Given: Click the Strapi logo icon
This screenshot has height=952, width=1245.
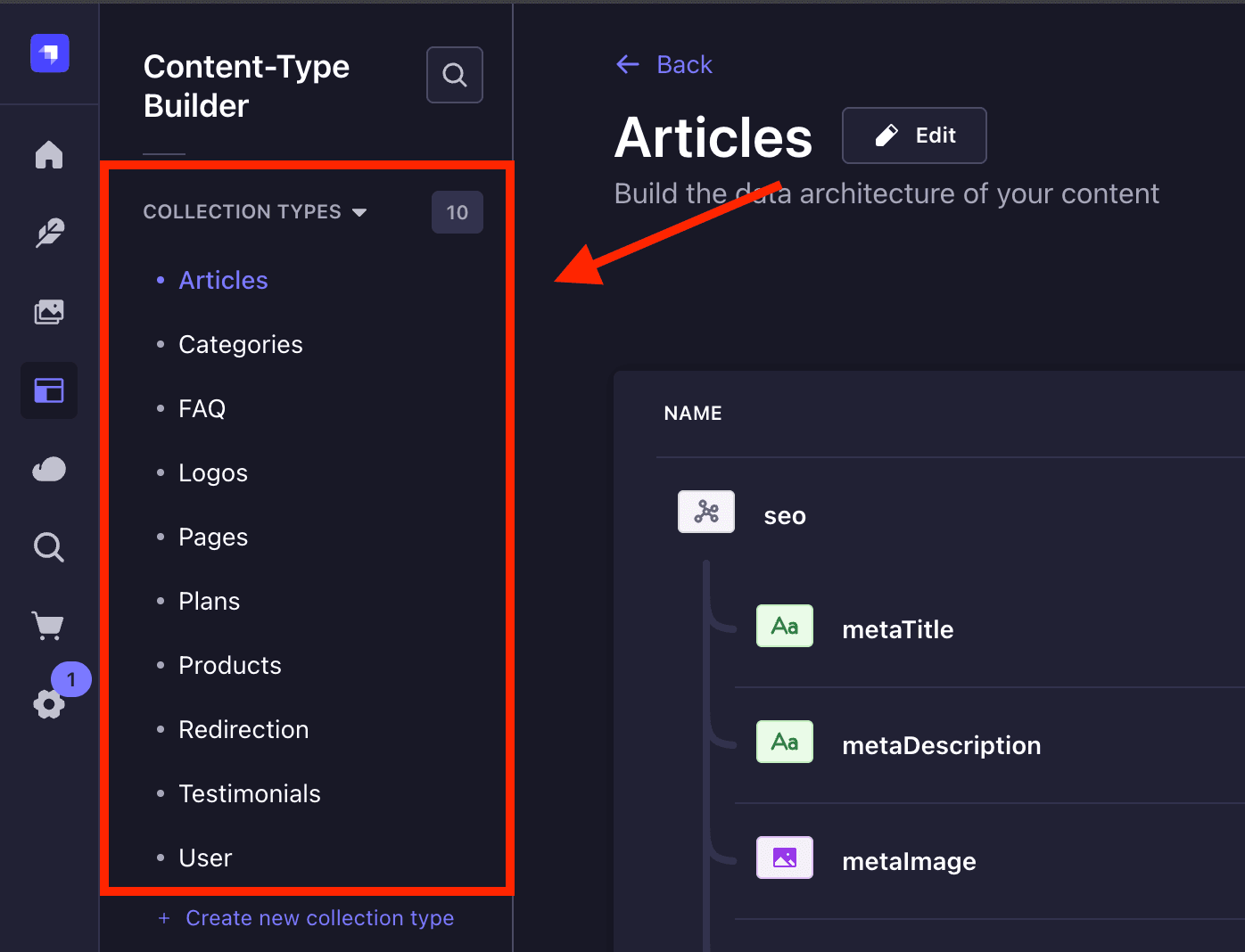Looking at the screenshot, I should [50, 53].
